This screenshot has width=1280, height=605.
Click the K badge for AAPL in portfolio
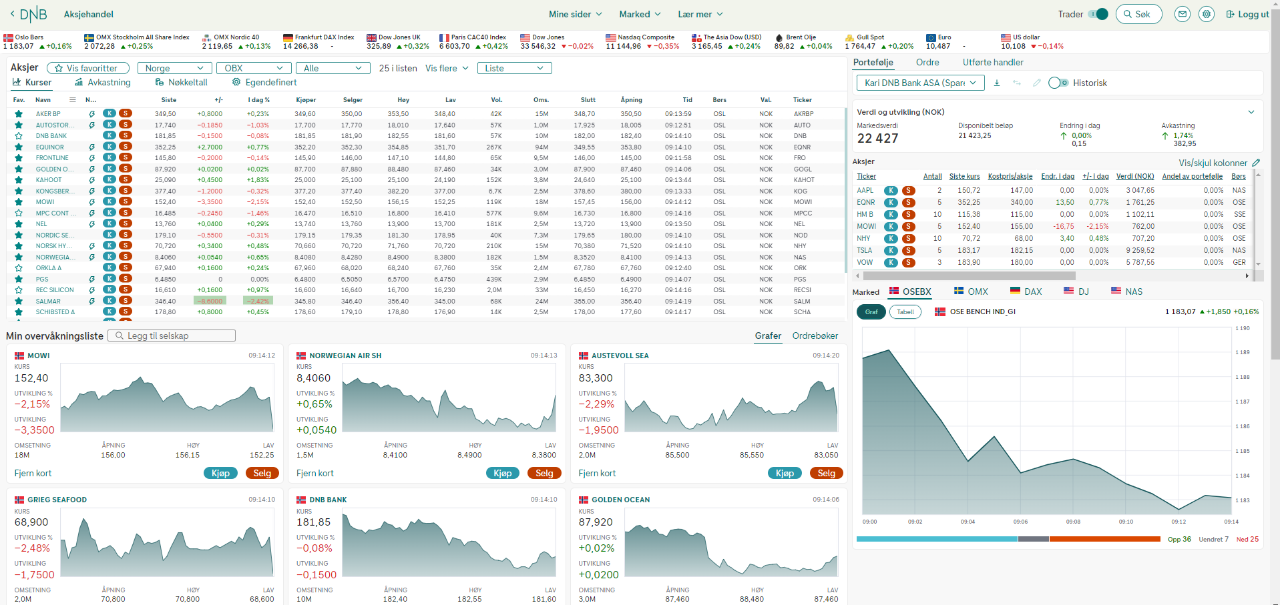pos(890,190)
